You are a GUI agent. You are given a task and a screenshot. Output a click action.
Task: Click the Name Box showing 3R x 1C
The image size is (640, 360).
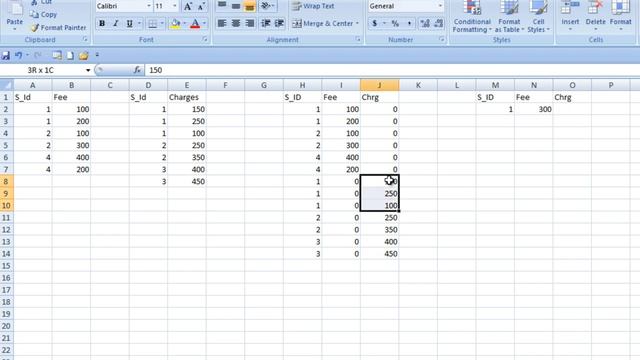(41, 70)
